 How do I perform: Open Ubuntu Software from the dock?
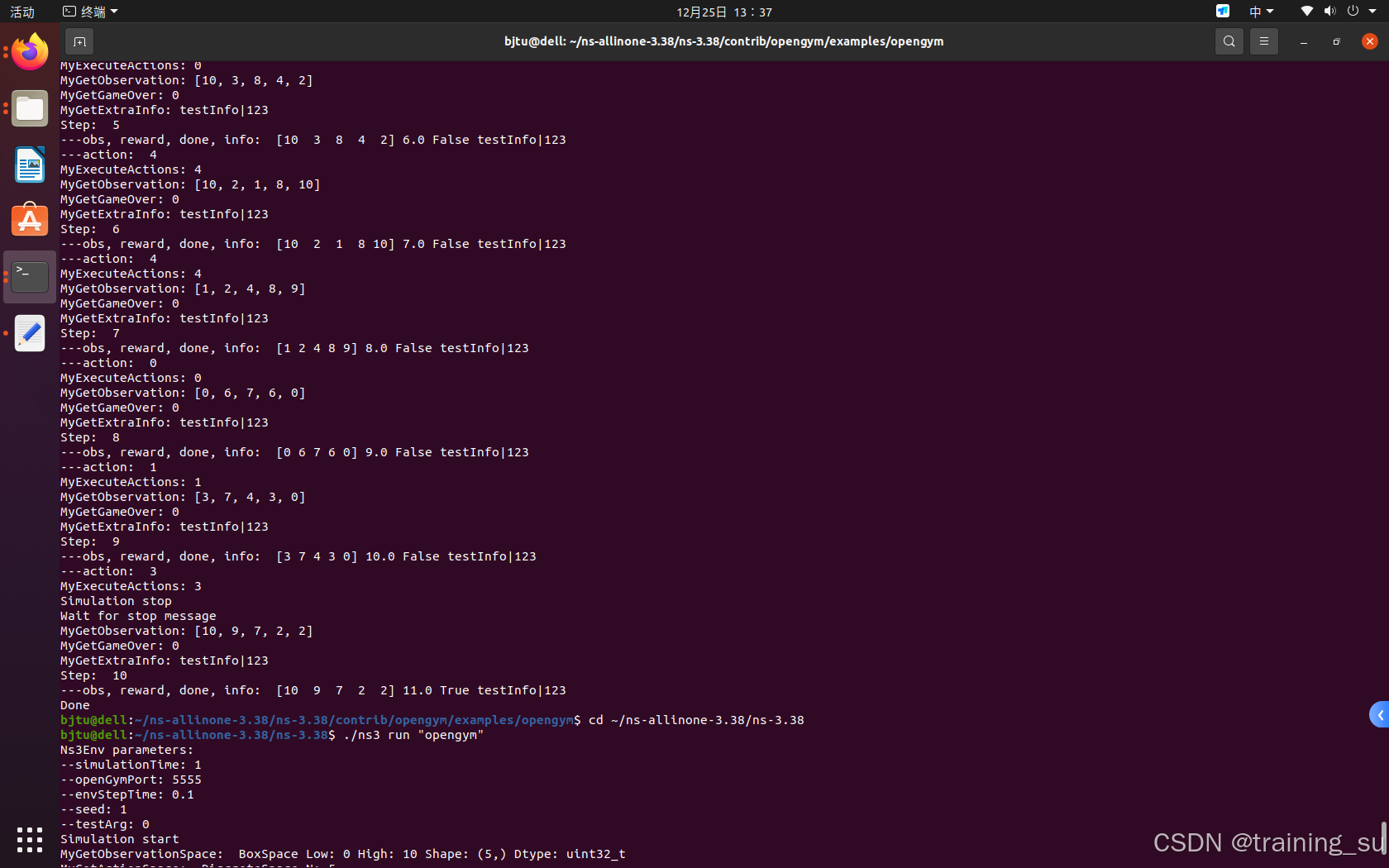pos(30,220)
